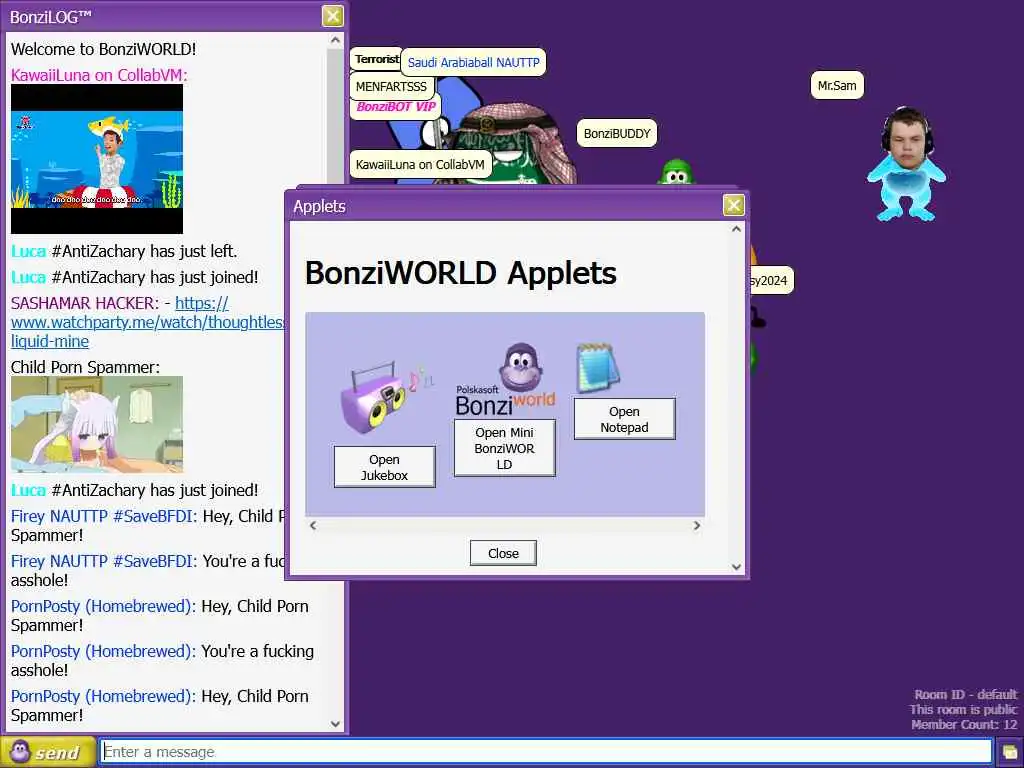
Task: Close the Applets dialog with Close button
Action: (x=503, y=553)
